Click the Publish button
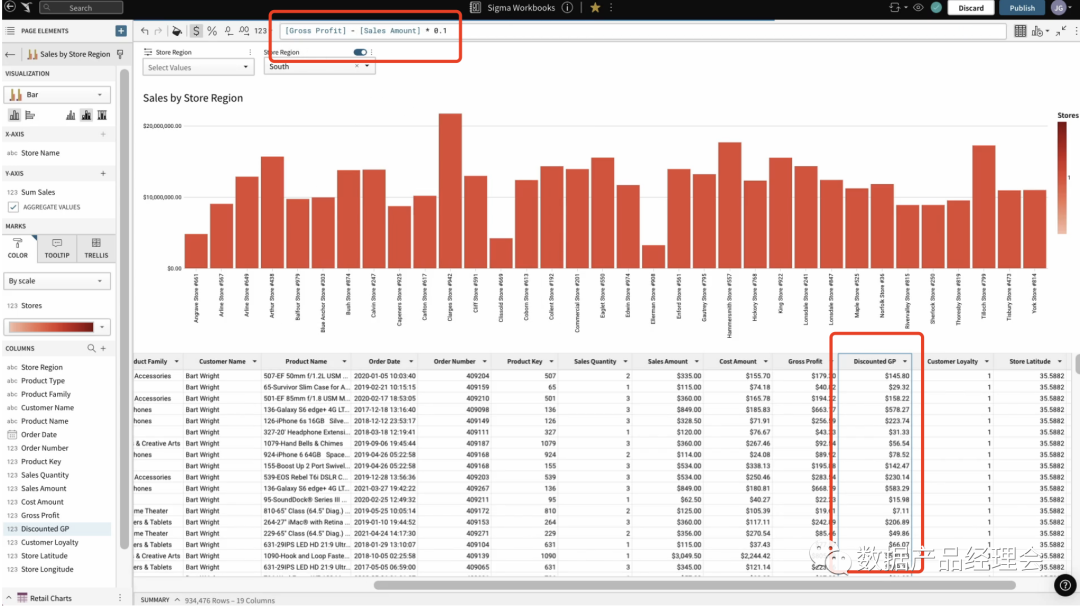The width and height of the screenshot is (1080, 607). point(1022,8)
